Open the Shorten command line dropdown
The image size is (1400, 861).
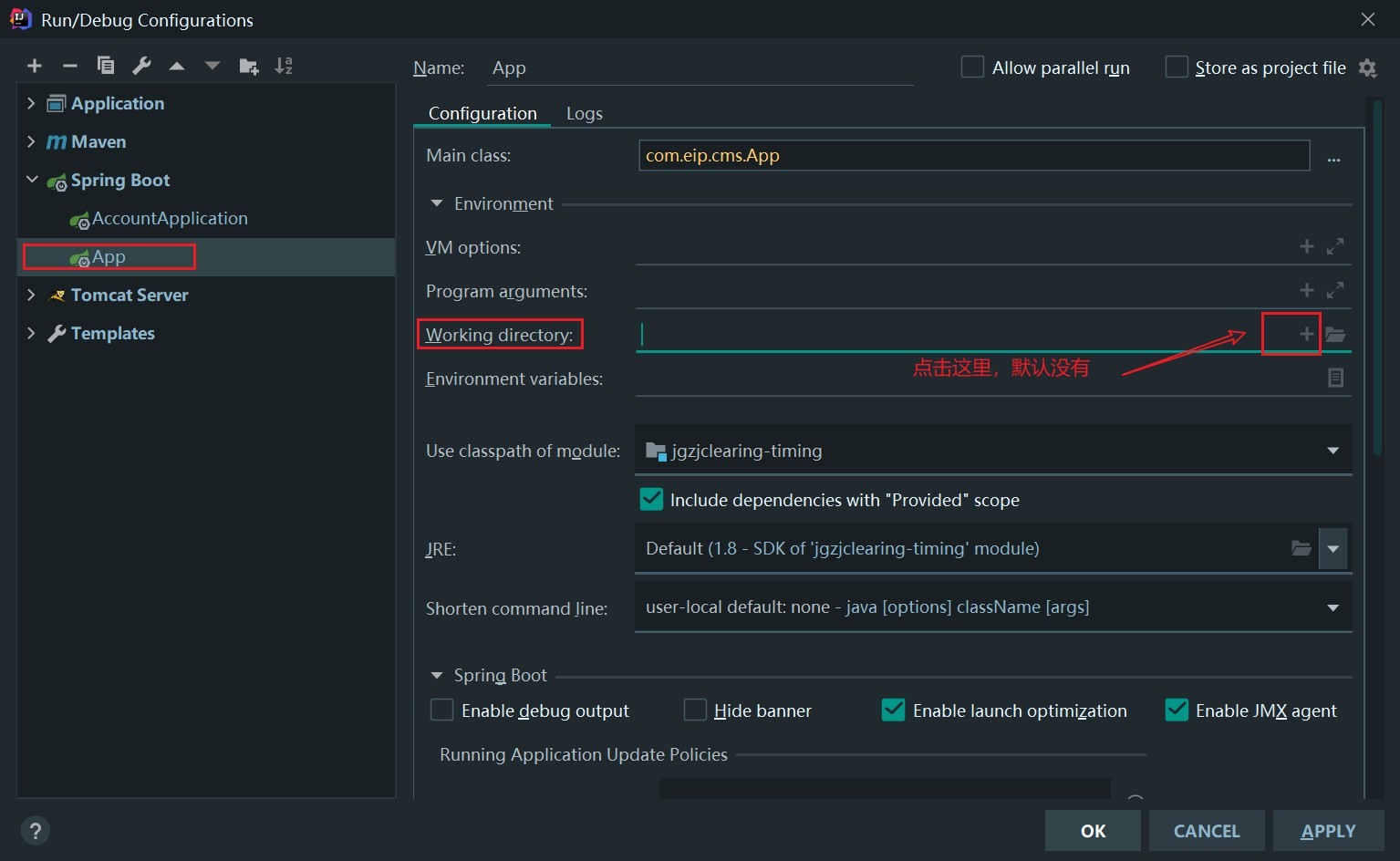1333,606
